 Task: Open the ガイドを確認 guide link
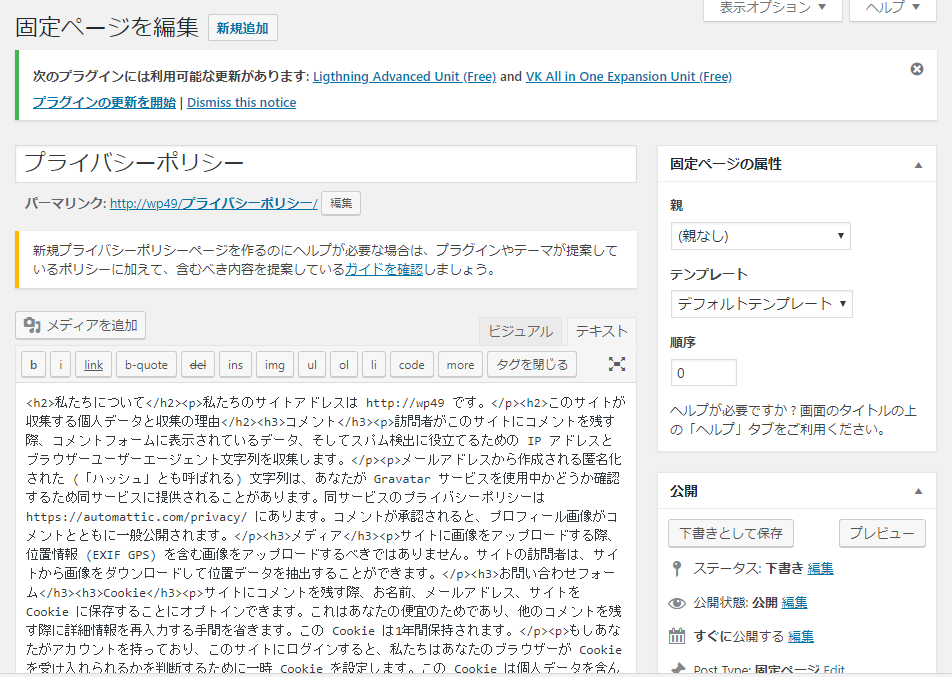tap(384, 270)
